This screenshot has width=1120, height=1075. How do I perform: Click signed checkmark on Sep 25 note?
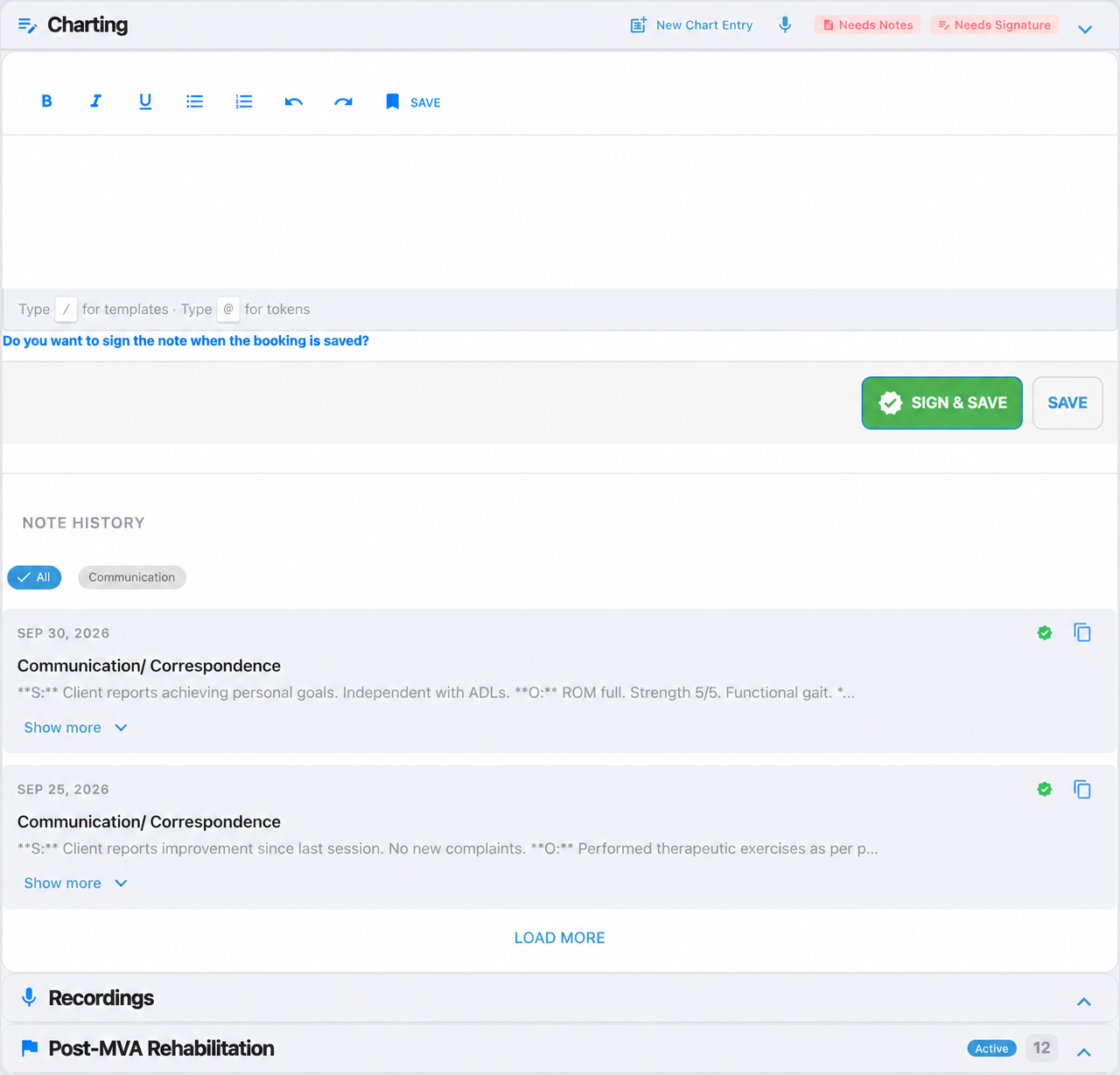[x=1044, y=789]
